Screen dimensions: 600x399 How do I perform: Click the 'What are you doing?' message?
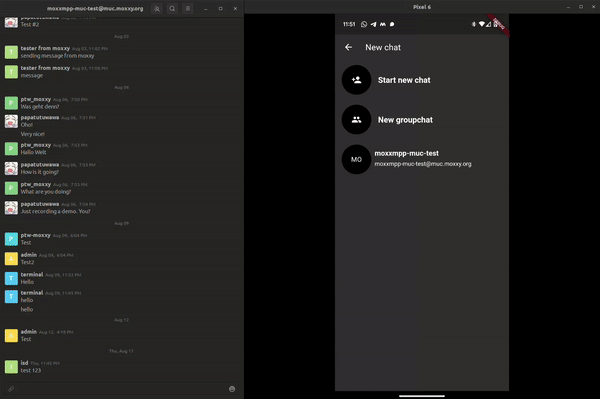(x=46, y=192)
